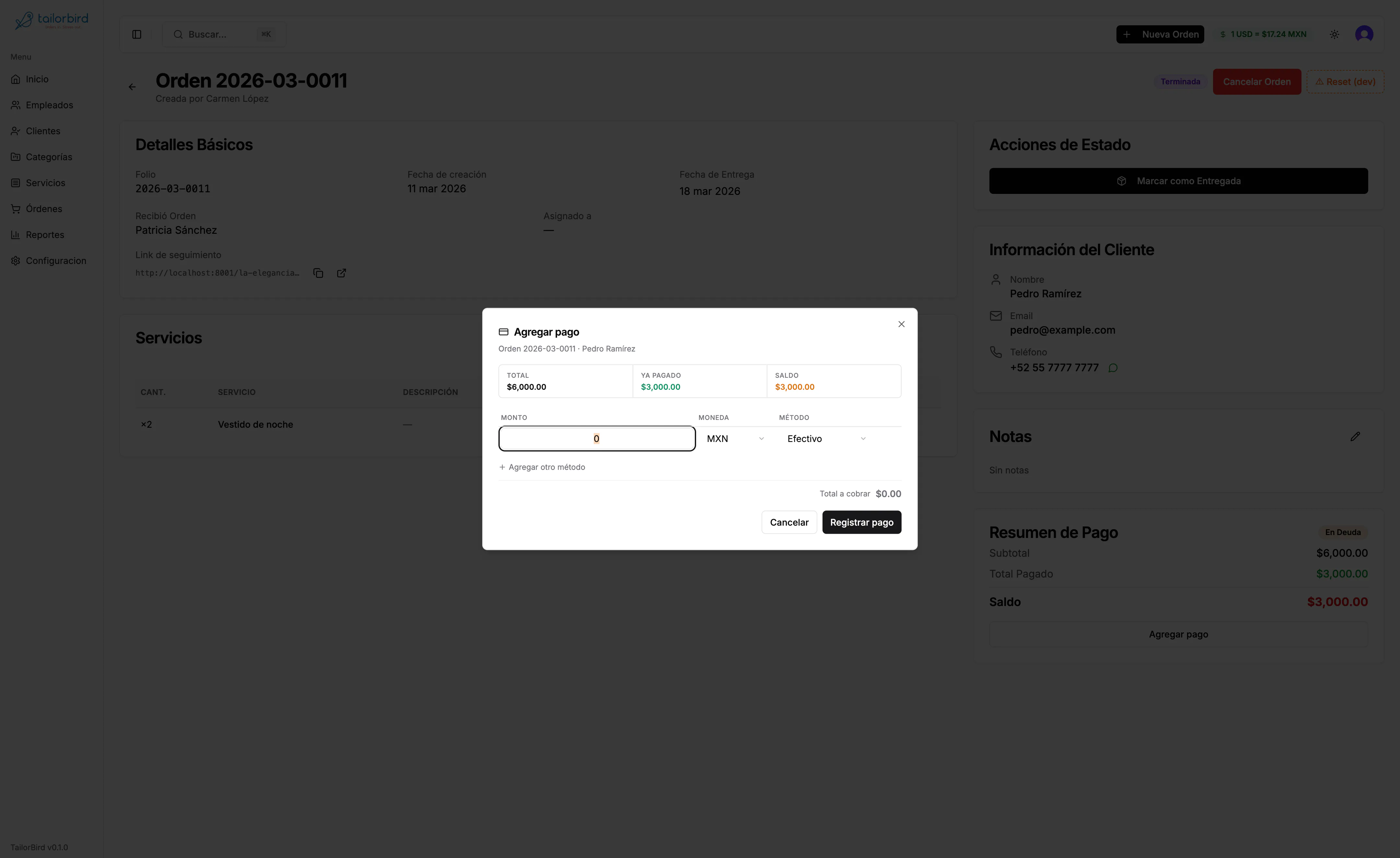Click the tailorbird logo
Image resolution: width=1400 pixels, height=858 pixels.
[51, 21]
